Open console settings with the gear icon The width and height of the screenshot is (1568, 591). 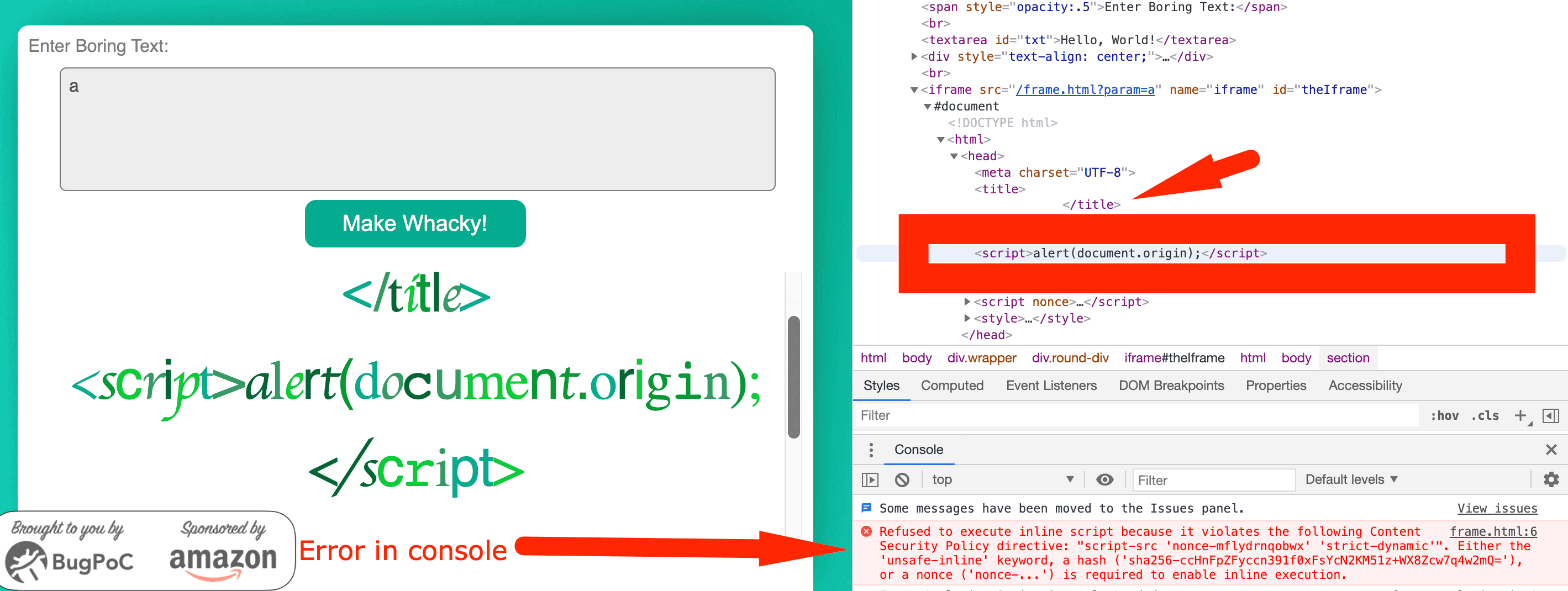click(x=1550, y=479)
